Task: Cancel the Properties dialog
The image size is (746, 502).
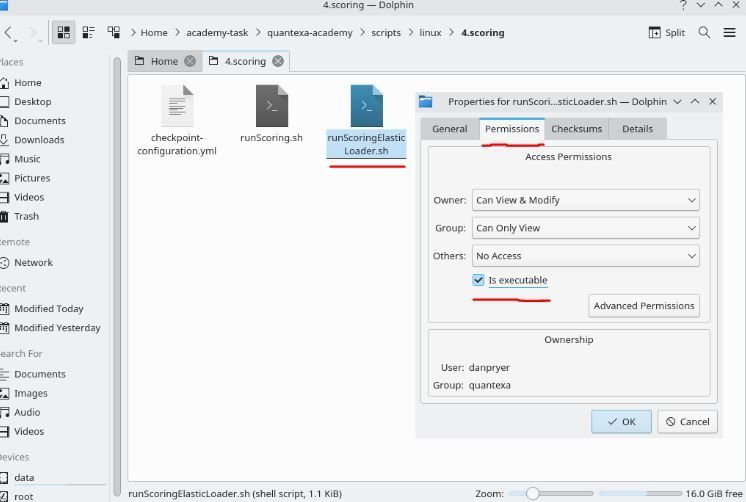Action: click(x=687, y=422)
